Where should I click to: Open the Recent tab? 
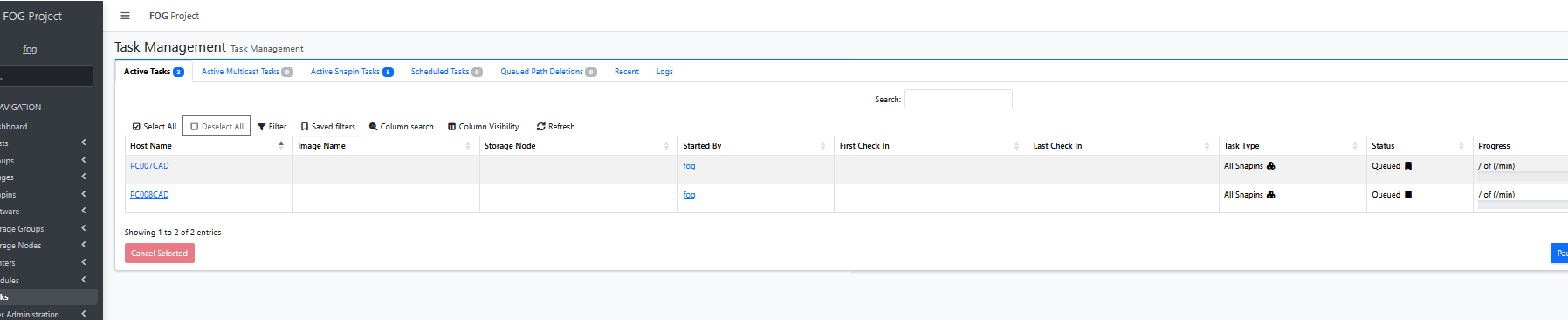[x=626, y=72]
